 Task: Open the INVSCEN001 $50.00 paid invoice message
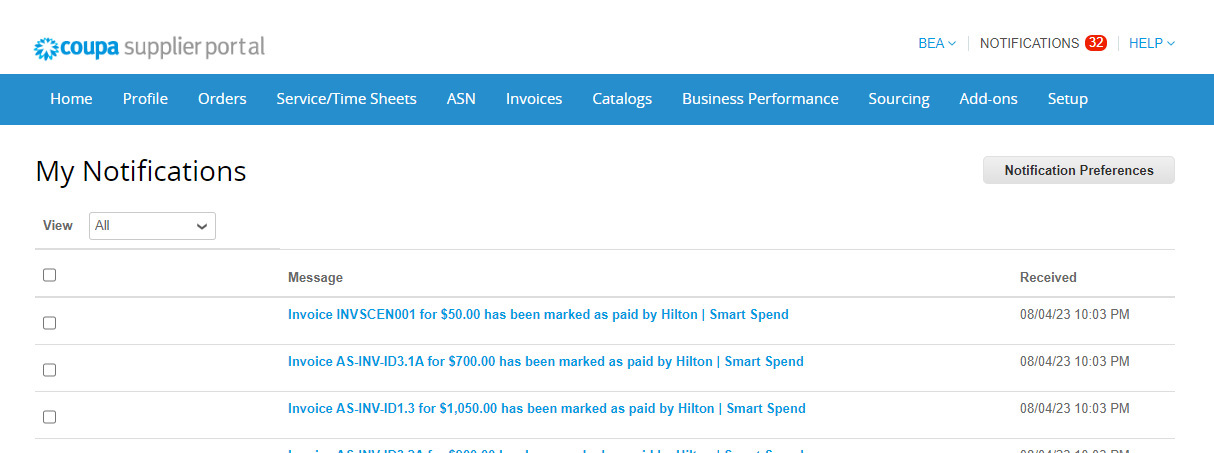point(538,314)
